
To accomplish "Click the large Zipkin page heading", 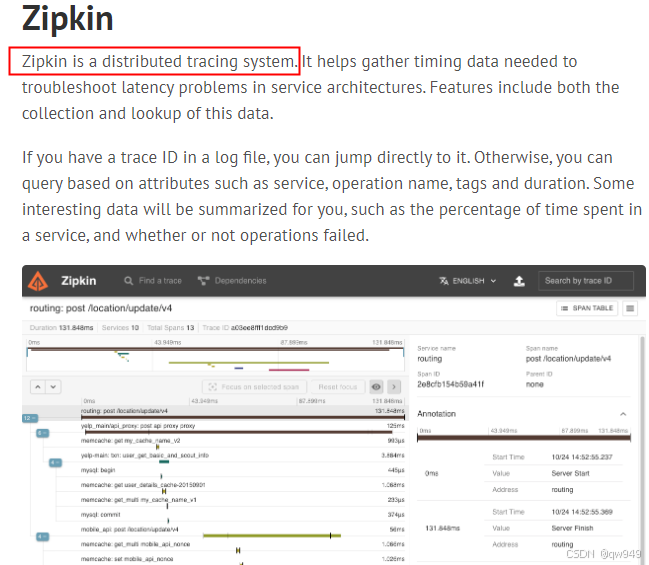I will pyautogui.click(x=67, y=19).
